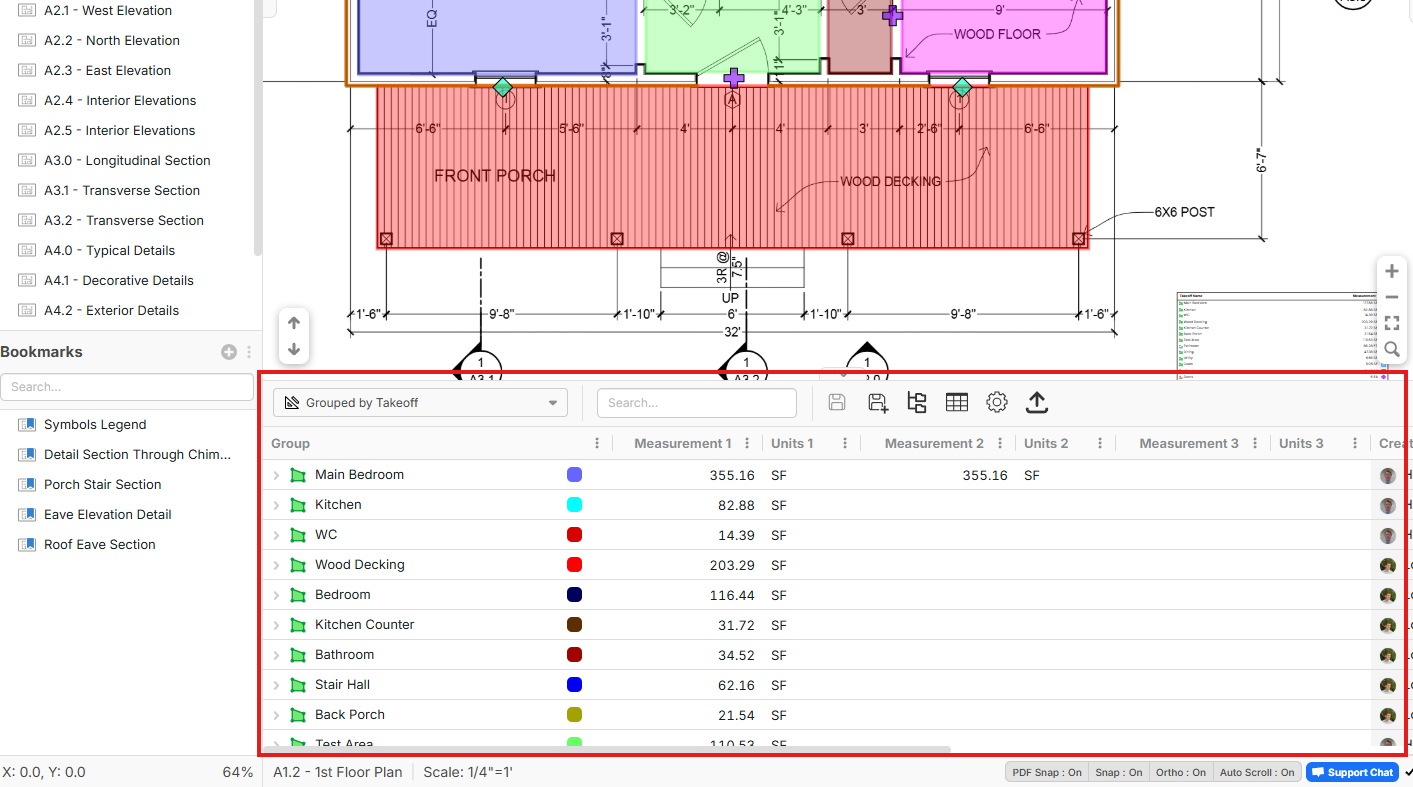Screen dimensions: 1413x787
Task: Open Support Chat
Action: [x=1352, y=772]
